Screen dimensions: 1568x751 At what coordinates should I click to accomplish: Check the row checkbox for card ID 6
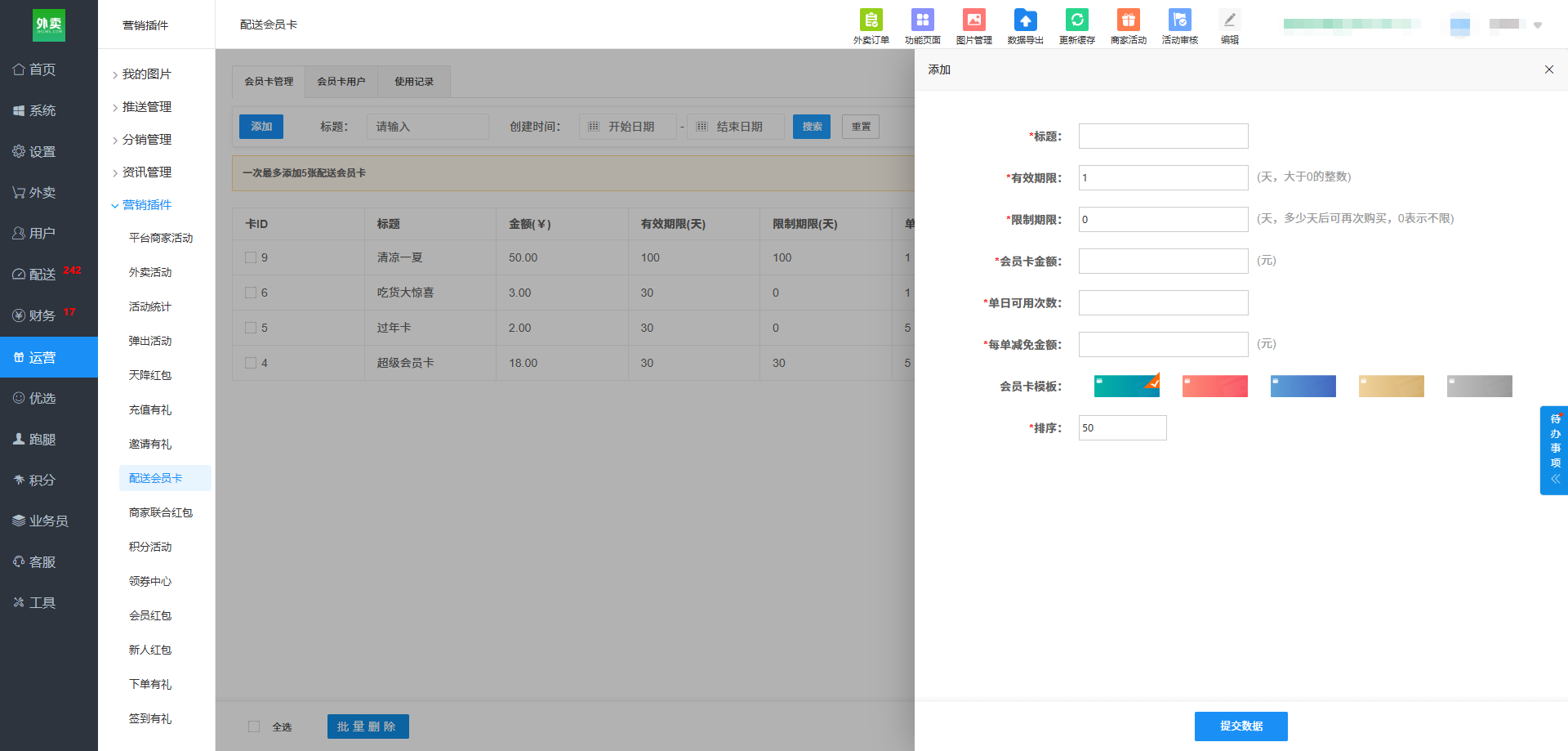251,293
